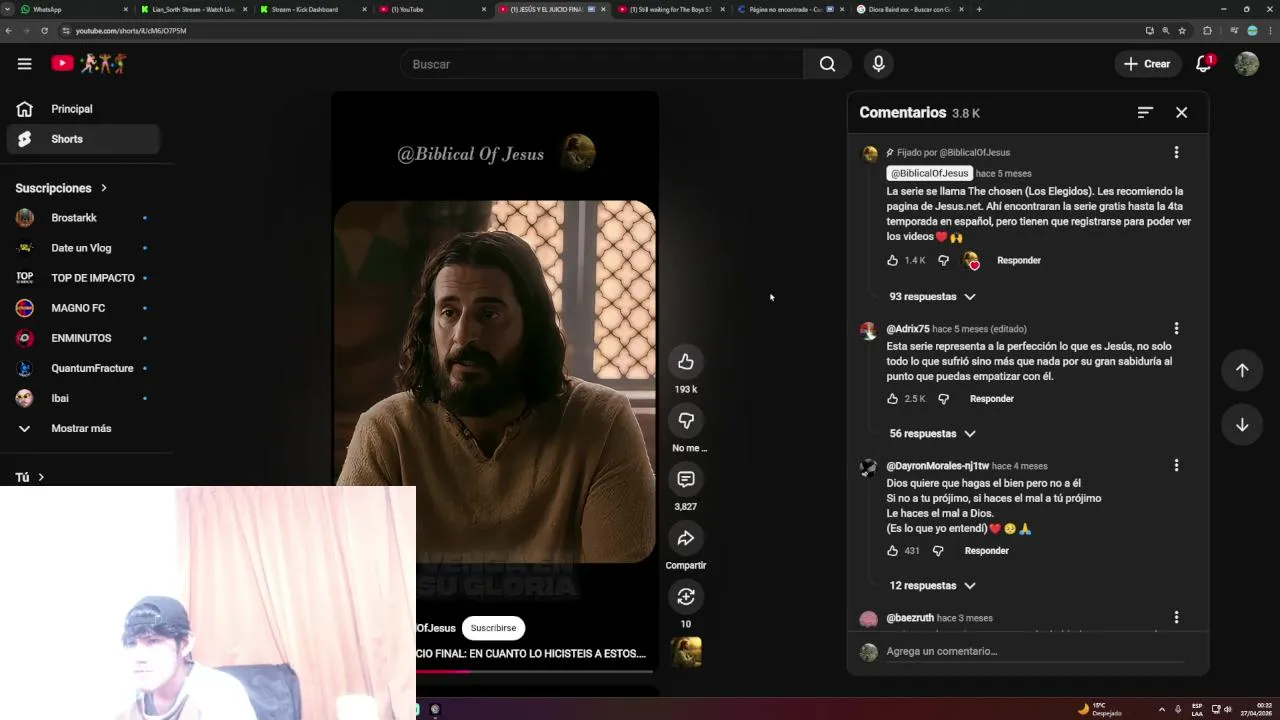Share the short with the arrow icon

pos(686,539)
